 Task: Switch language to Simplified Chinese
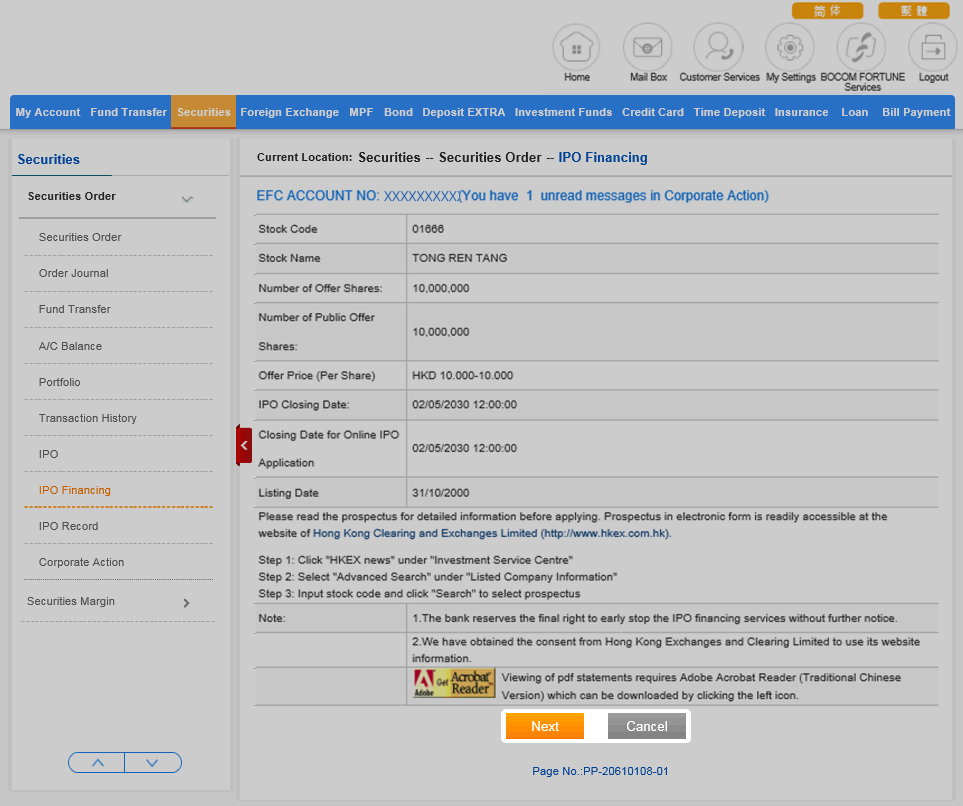827,11
